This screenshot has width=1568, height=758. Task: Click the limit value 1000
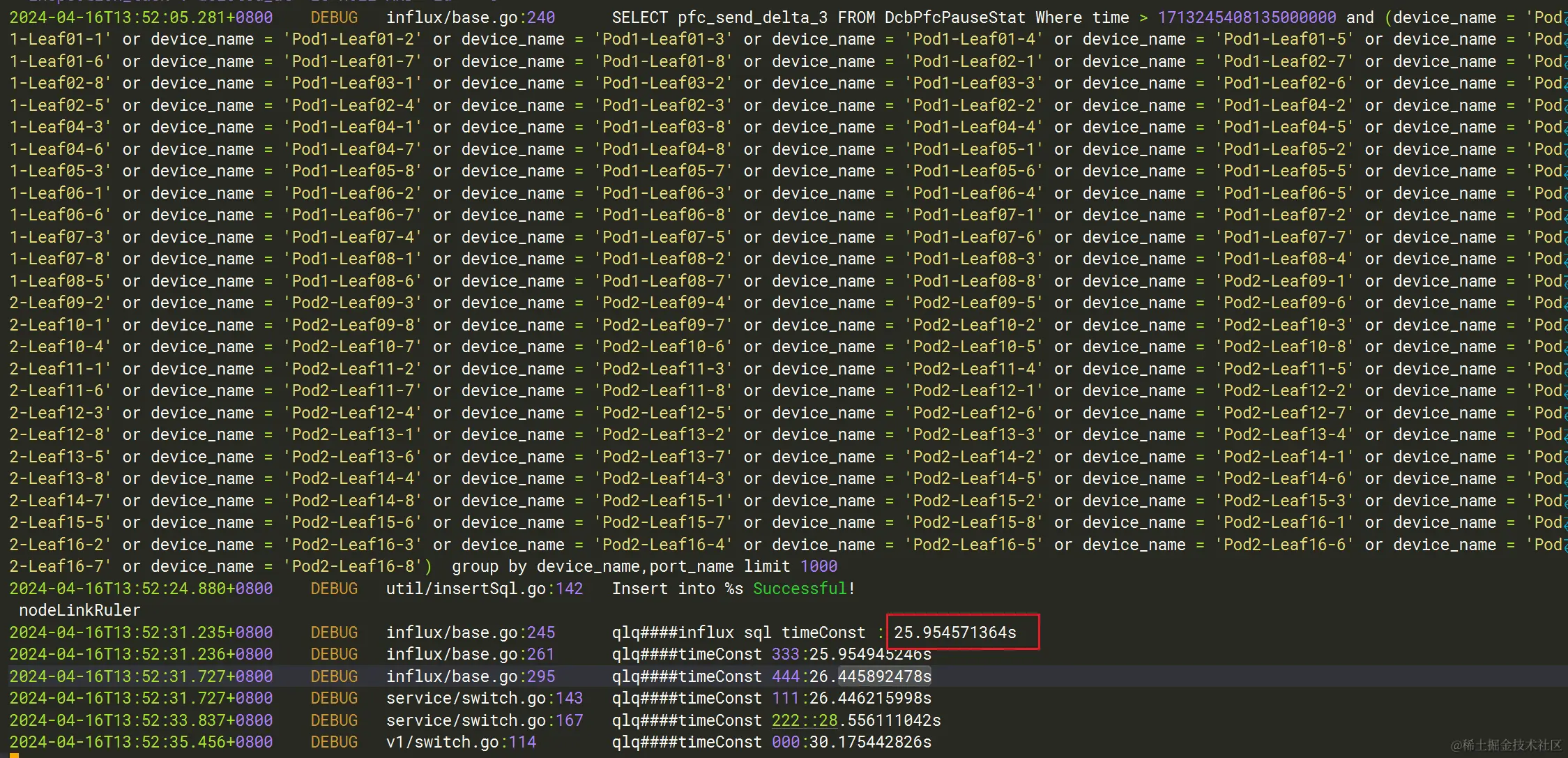point(819,566)
